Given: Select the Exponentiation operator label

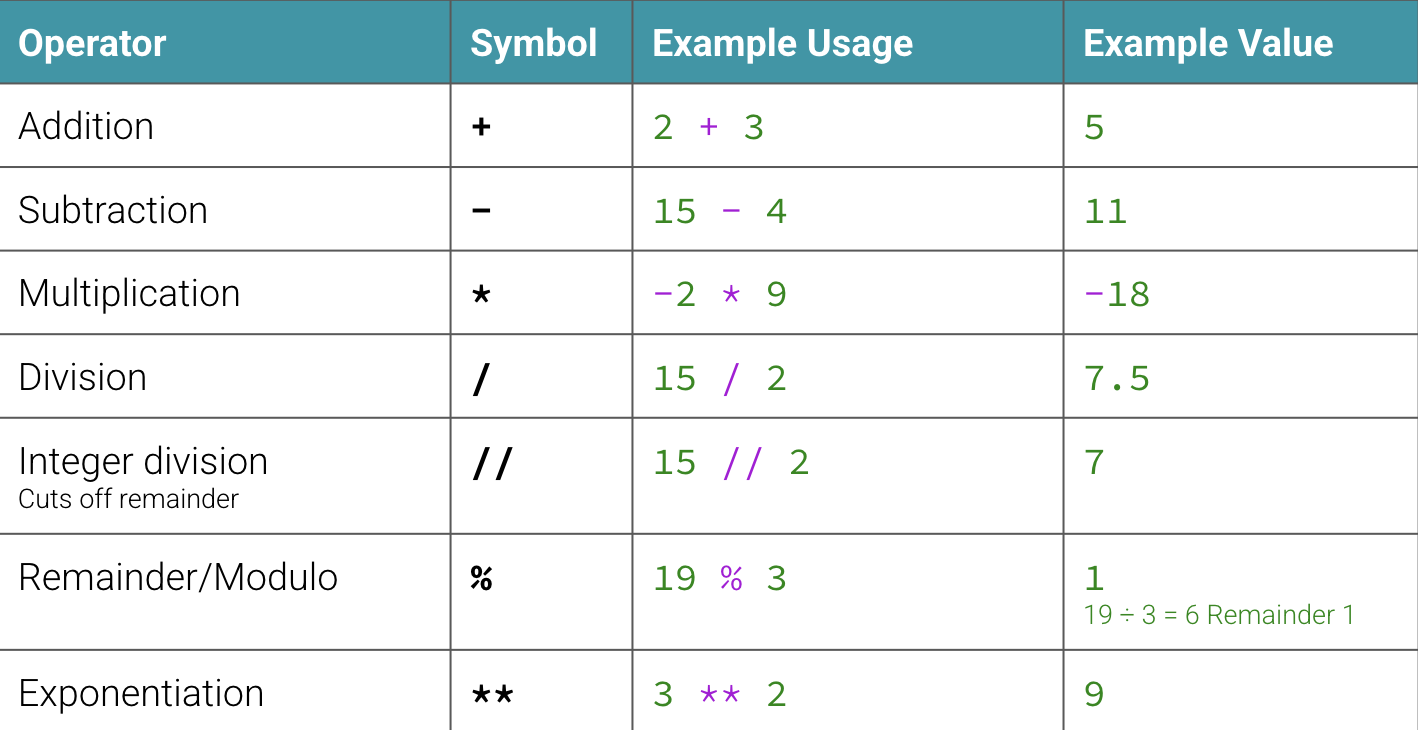Looking at the screenshot, I should [141, 694].
